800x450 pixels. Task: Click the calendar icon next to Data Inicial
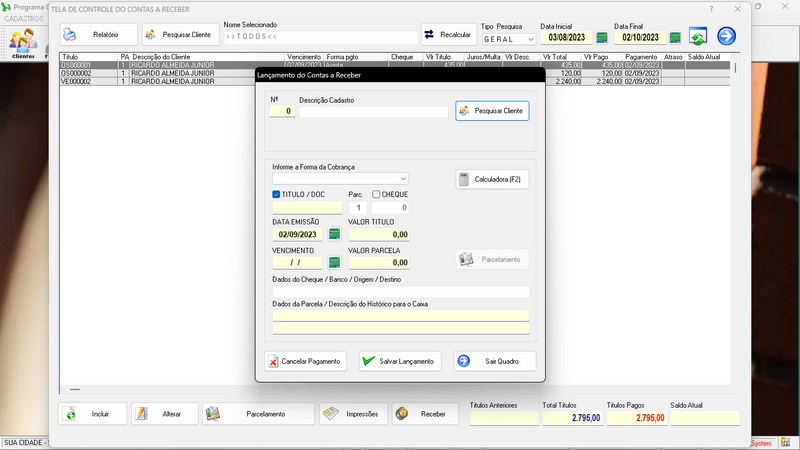602,38
